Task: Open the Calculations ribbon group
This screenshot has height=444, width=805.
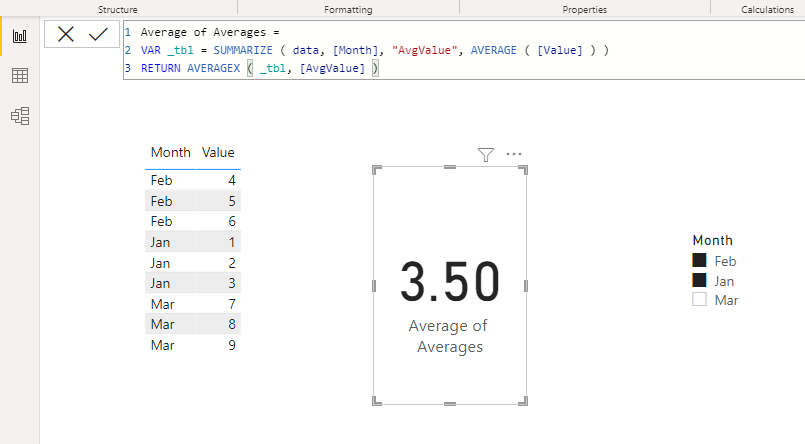Action: [x=767, y=9]
